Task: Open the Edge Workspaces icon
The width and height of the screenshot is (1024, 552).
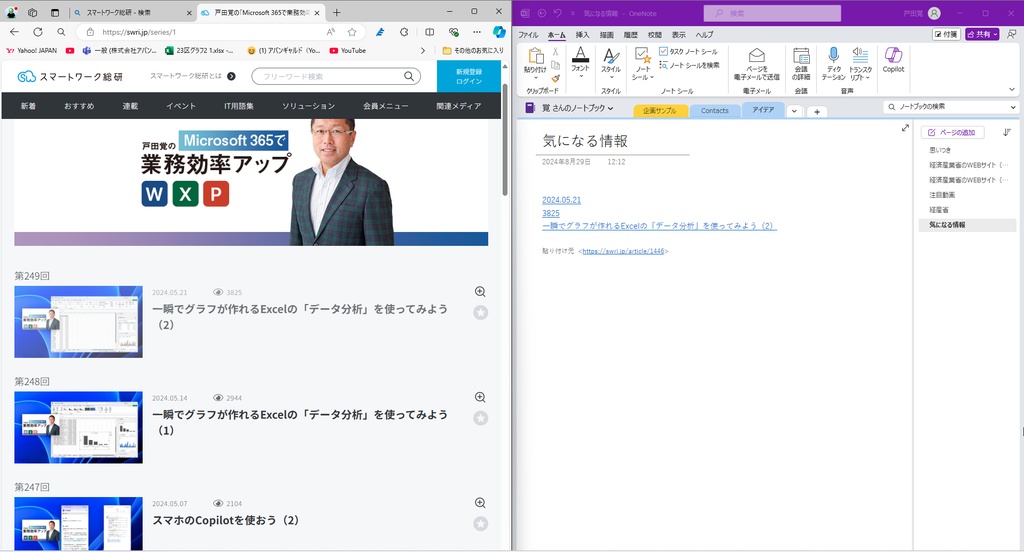Action: (33, 12)
